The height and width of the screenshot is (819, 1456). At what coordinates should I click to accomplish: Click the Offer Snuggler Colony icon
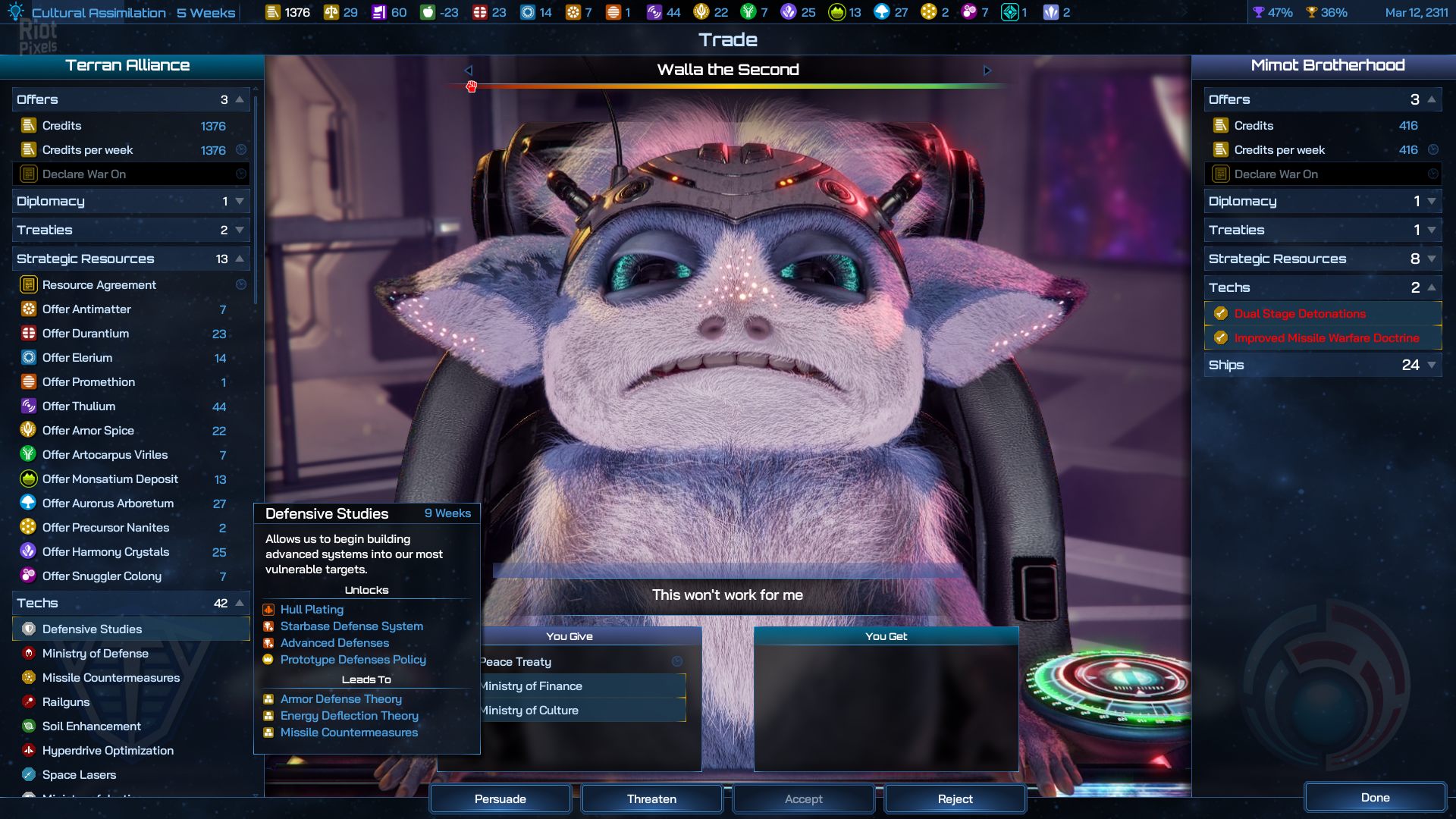[28, 576]
